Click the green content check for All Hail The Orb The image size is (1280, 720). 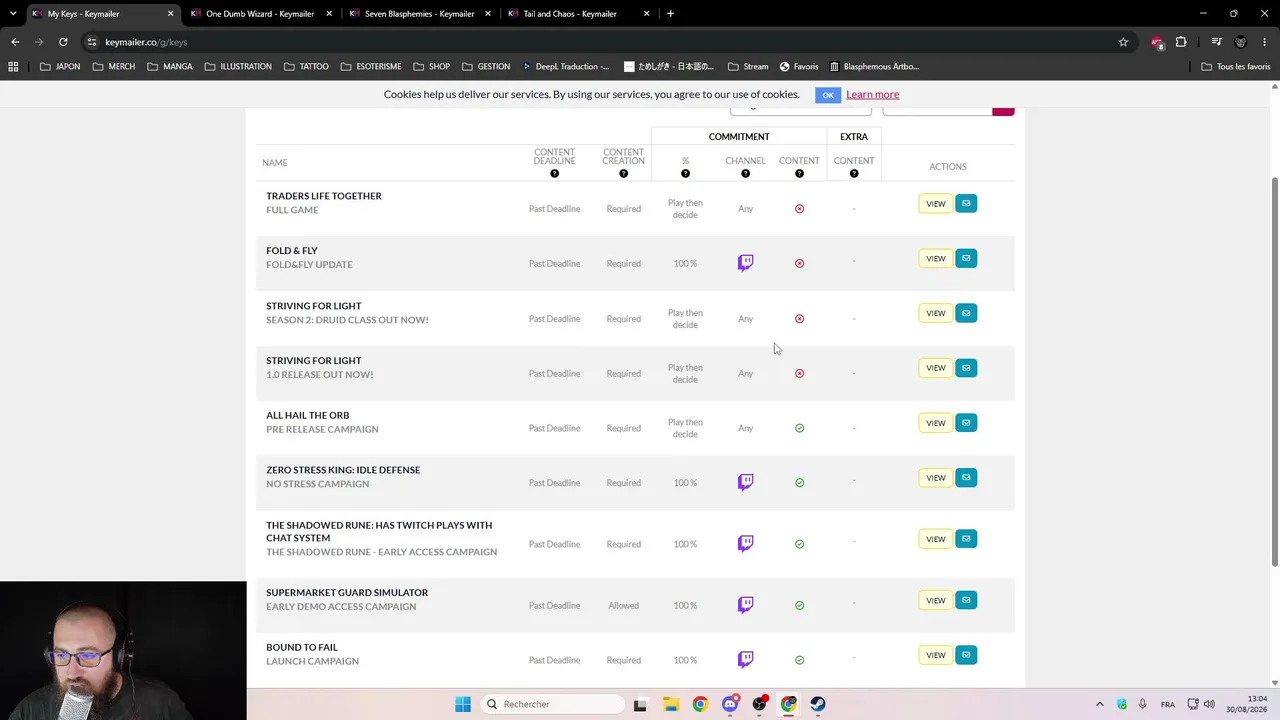tap(799, 428)
